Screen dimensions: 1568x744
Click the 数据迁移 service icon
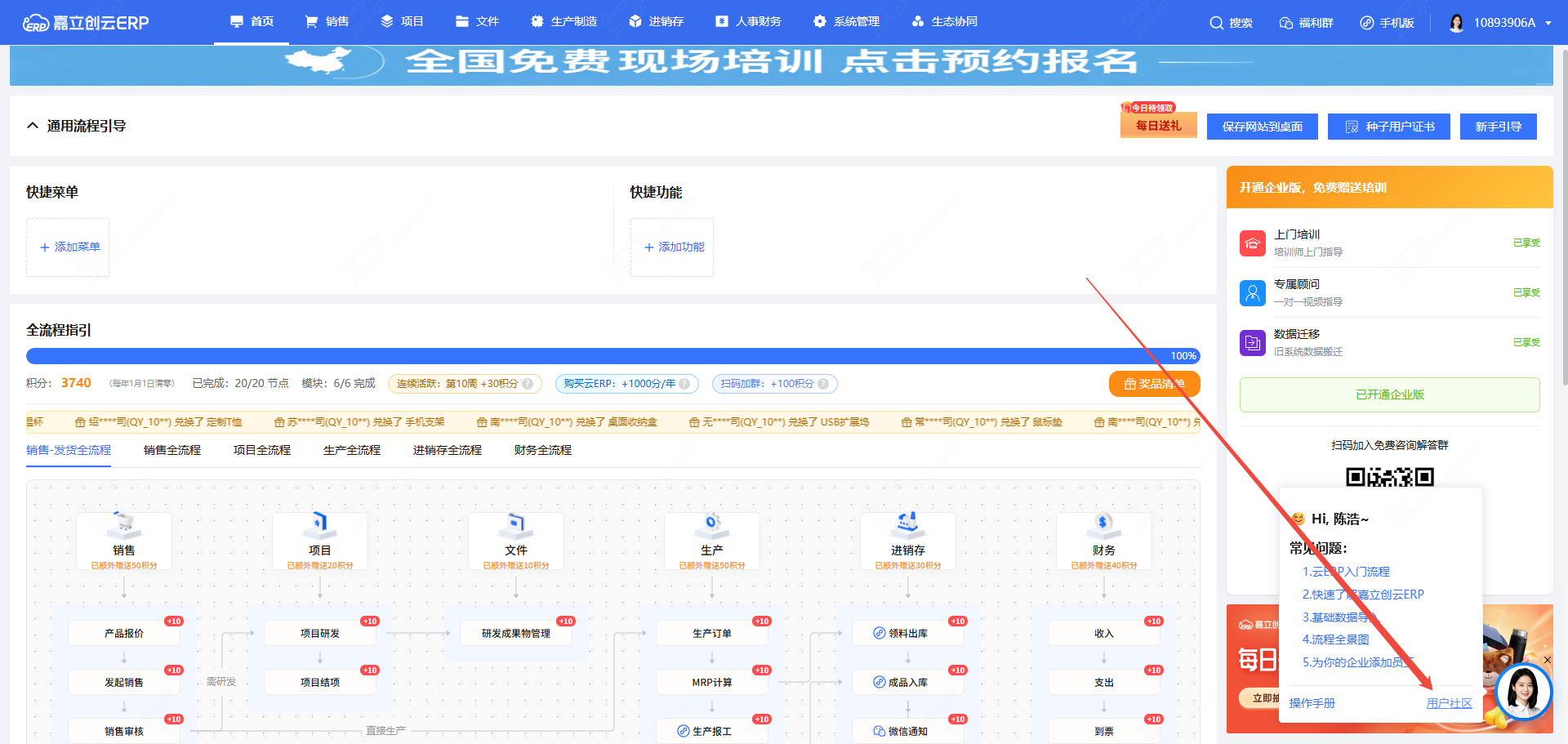click(x=1253, y=343)
